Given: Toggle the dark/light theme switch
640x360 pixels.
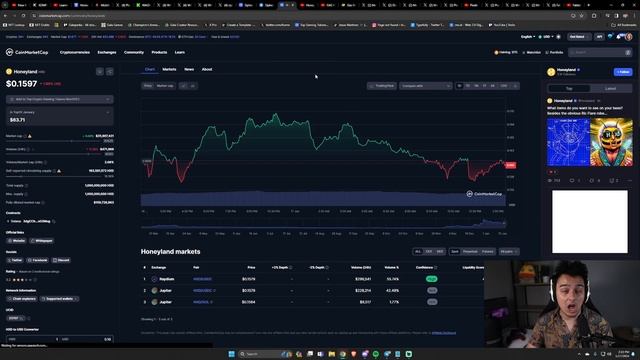Looking at the screenshot, I should 558,37.
